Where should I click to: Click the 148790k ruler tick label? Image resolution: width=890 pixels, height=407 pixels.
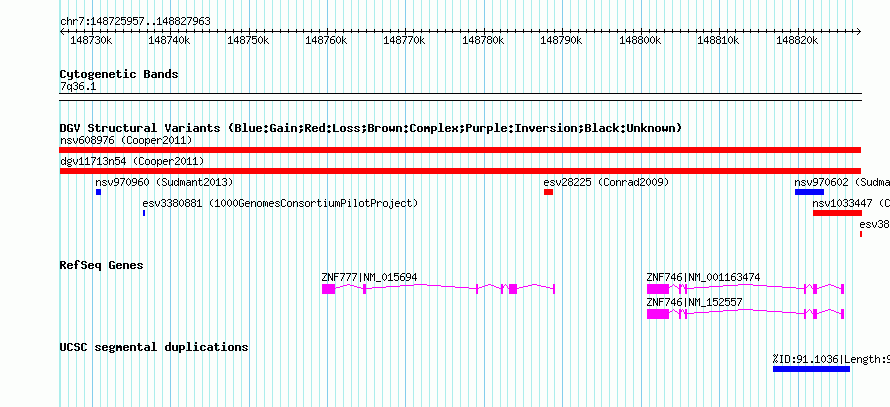[x=562, y=40]
